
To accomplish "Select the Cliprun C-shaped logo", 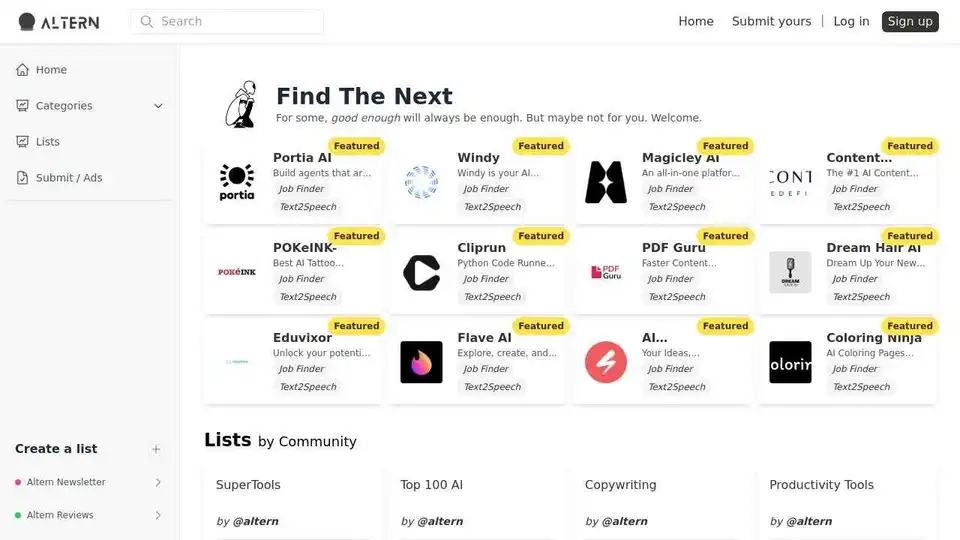I will click(421, 272).
